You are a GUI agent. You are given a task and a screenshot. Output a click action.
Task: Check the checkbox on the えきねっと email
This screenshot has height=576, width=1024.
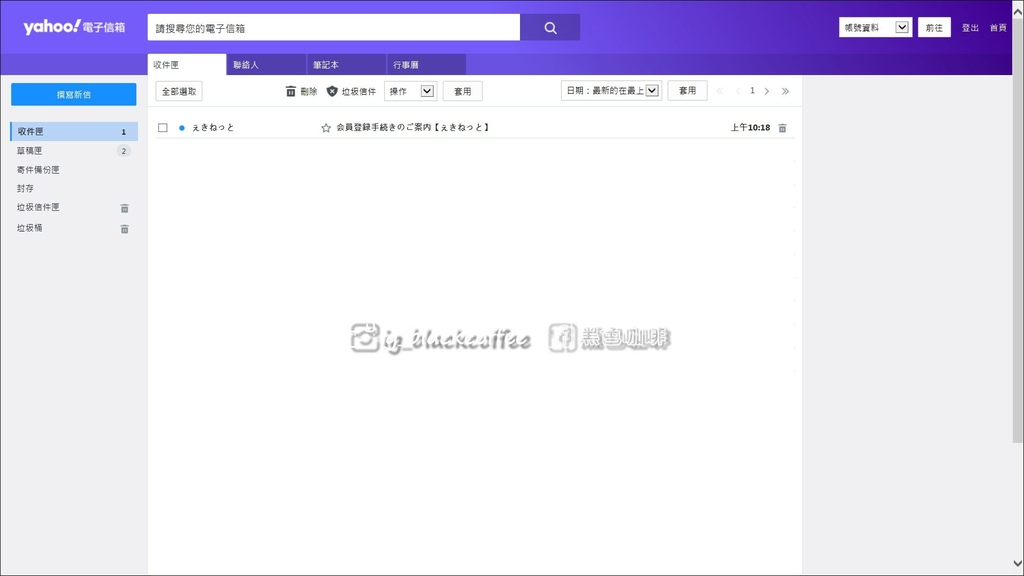(163, 128)
